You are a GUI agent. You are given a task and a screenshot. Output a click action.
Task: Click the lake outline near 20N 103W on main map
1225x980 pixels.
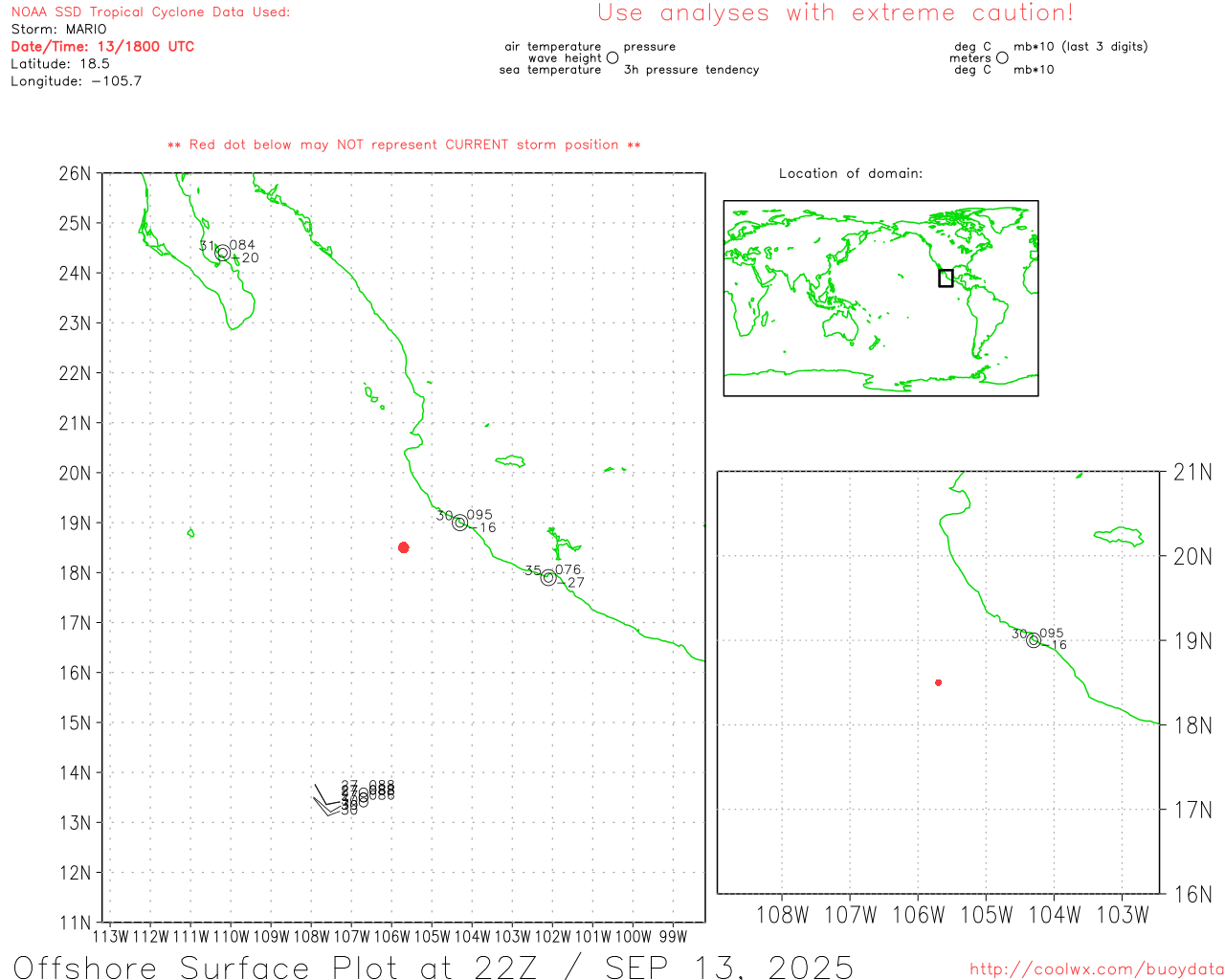[x=510, y=461]
